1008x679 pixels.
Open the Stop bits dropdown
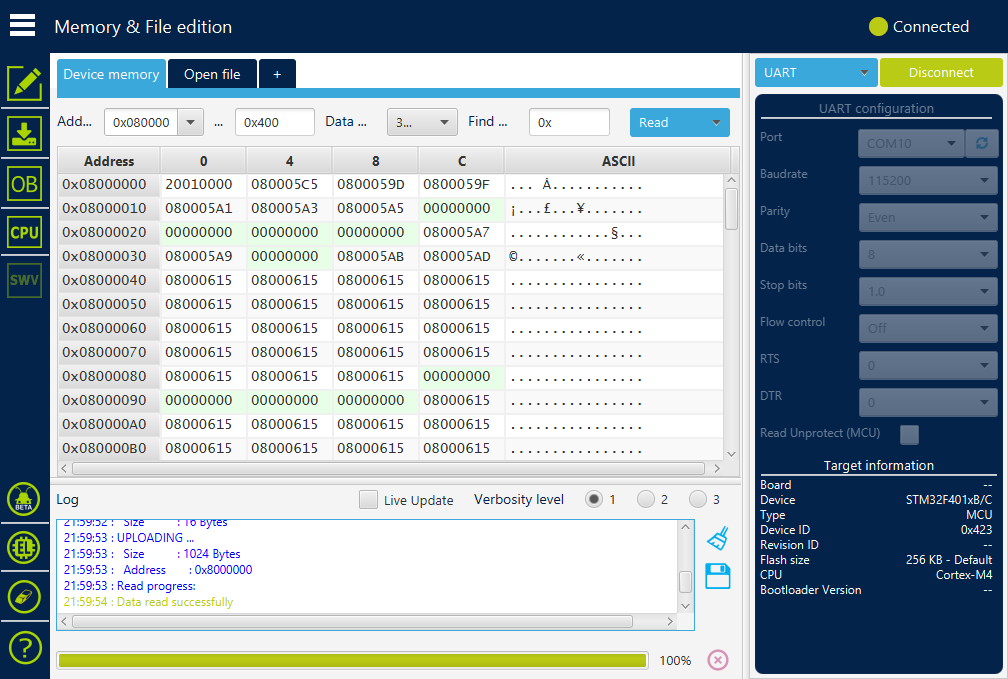tap(928, 291)
